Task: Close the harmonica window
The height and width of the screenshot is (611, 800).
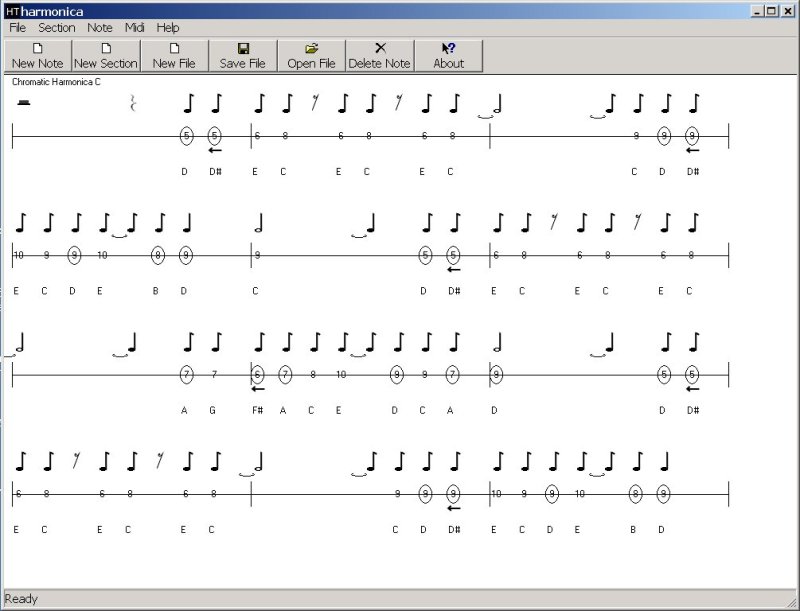Action: click(787, 11)
